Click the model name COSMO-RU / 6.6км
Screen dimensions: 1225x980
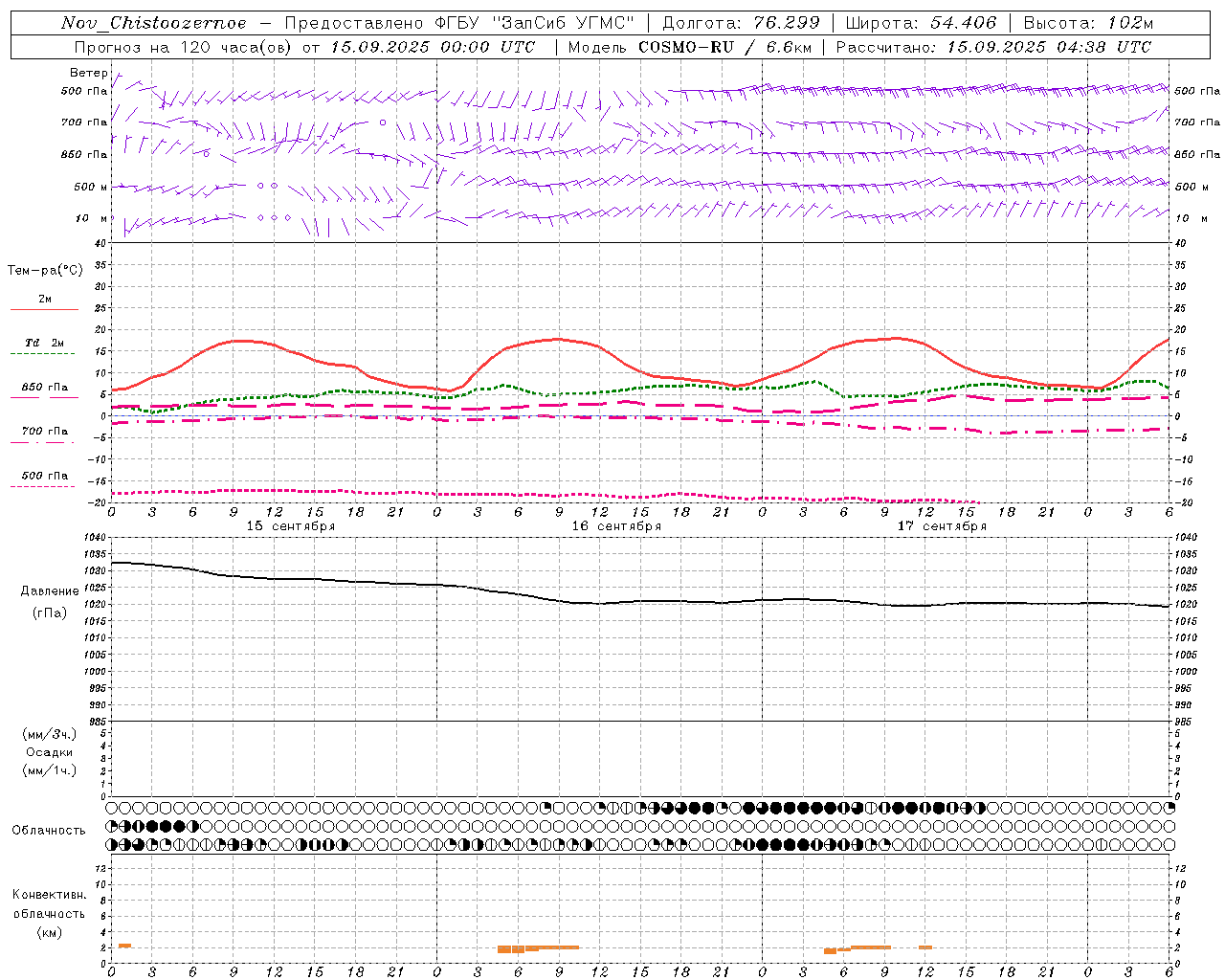(x=724, y=47)
